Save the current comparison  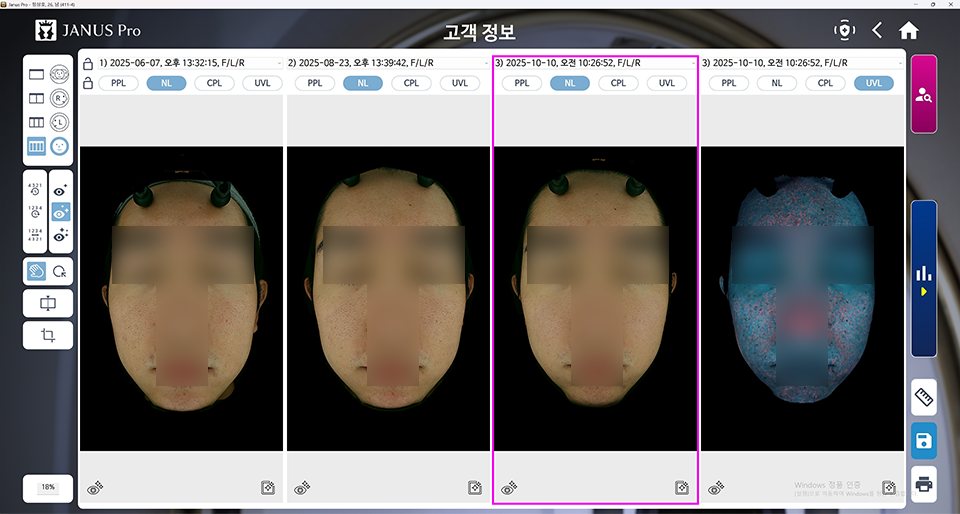(x=924, y=441)
